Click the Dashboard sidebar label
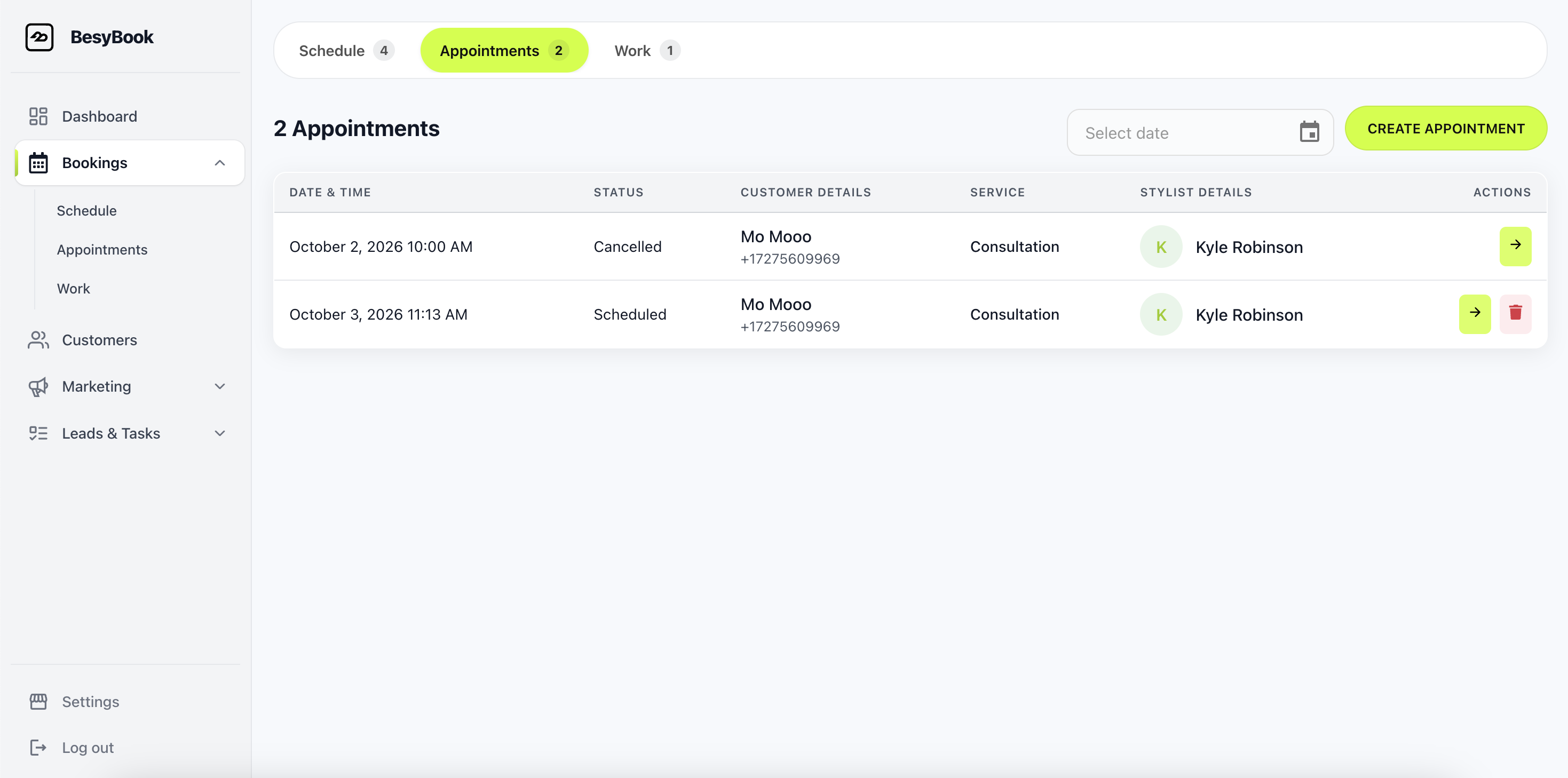The height and width of the screenshot is (778, 1568). tap(99, 116)
